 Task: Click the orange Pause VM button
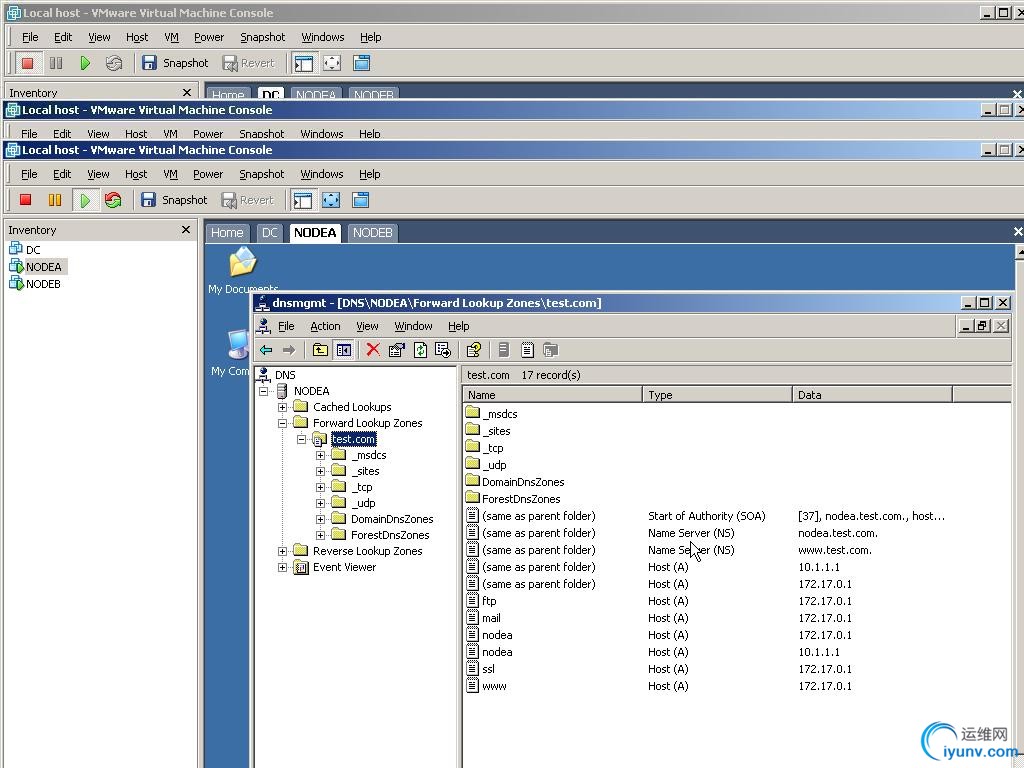coord(55,200)
